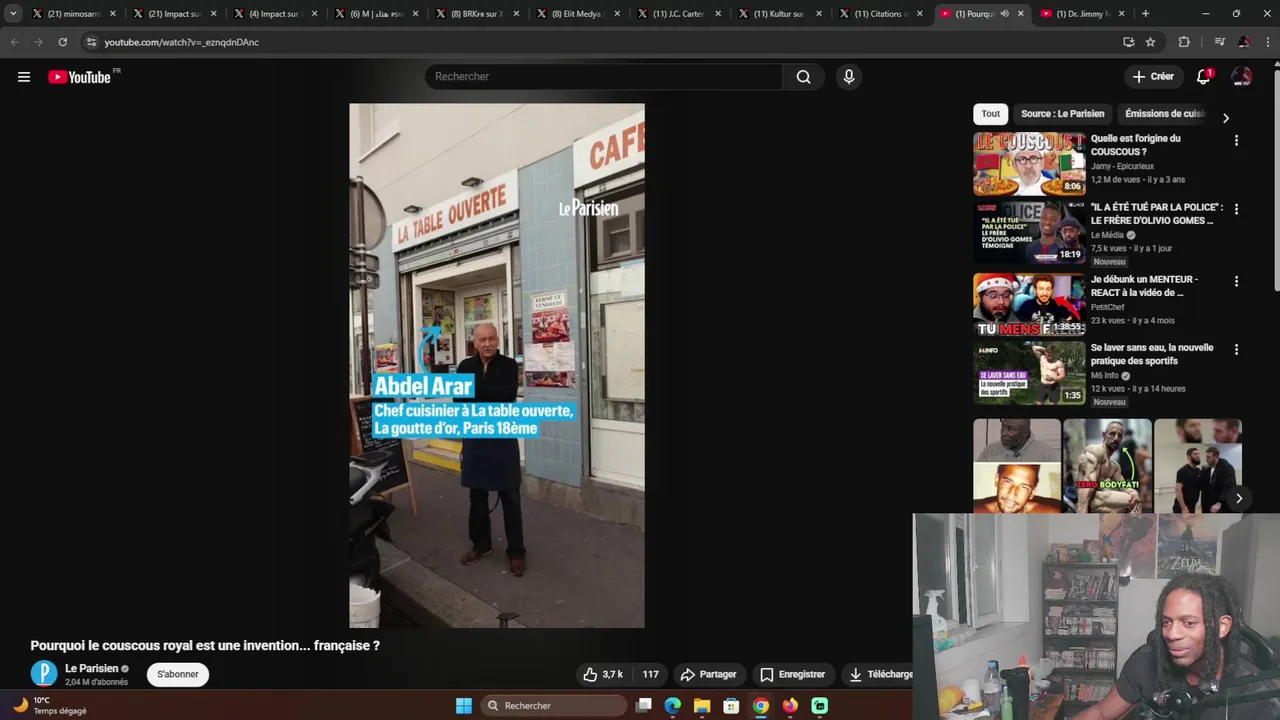Open the YouTube hamburger guide menu
Screen dimensions: 1280x720
click(24, 77)
